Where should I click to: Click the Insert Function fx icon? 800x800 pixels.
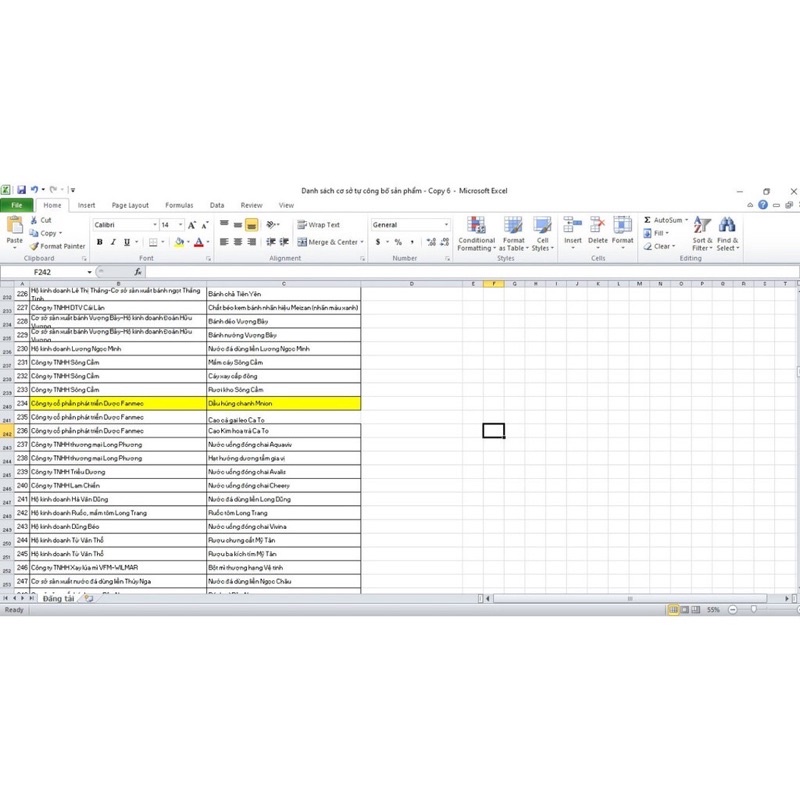[x=138, y=272]
